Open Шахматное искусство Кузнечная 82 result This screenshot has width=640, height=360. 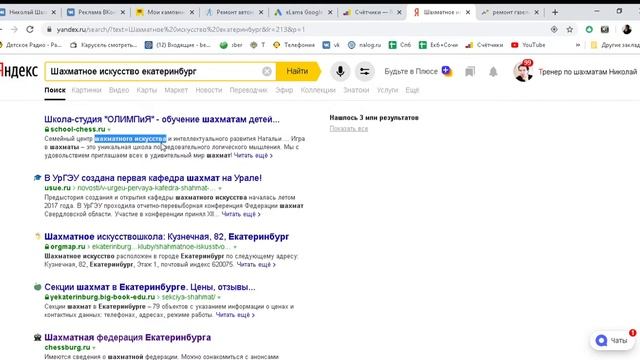point(167,237)
